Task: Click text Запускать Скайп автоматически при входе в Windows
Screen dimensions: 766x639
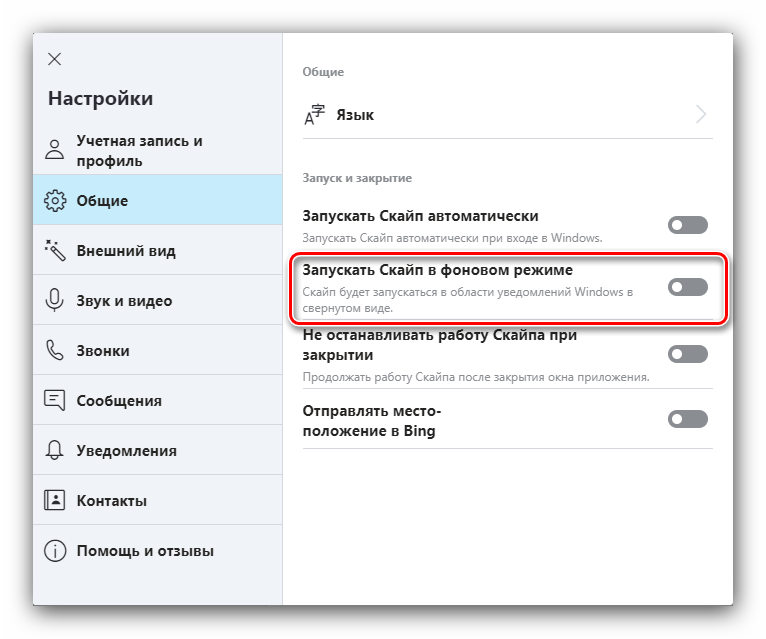Action: pyautogui.click(x=452, y=238)
